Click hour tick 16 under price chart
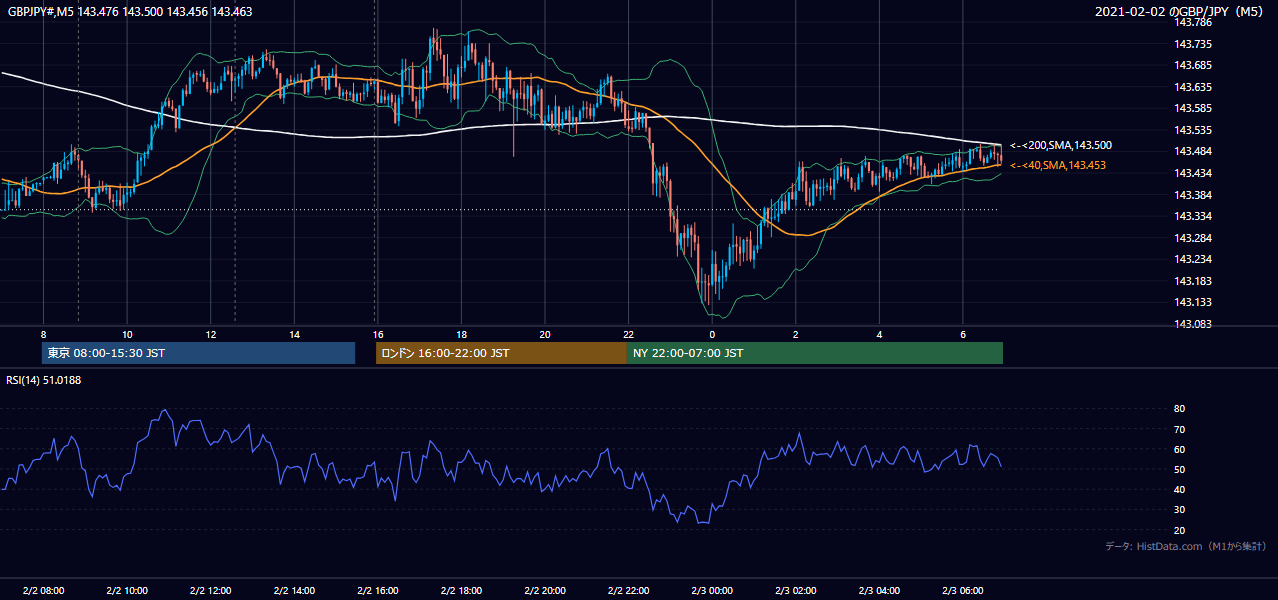This screenshot has height=600, width=1278. click(378, 334)
